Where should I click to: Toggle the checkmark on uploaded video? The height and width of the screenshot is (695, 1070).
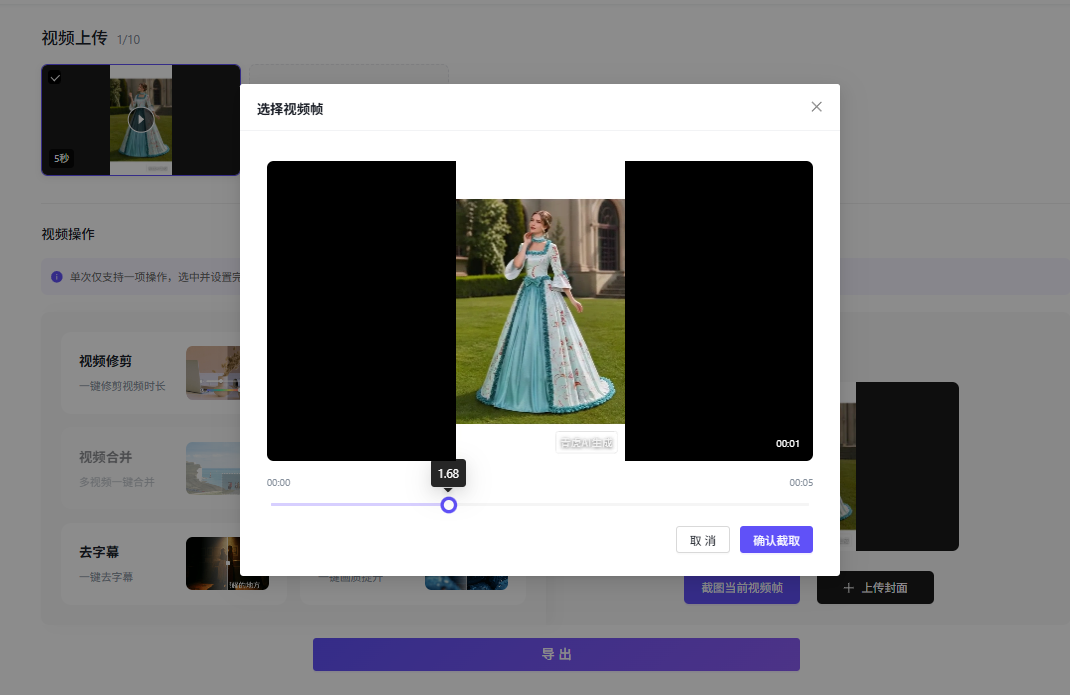[55, 78]
